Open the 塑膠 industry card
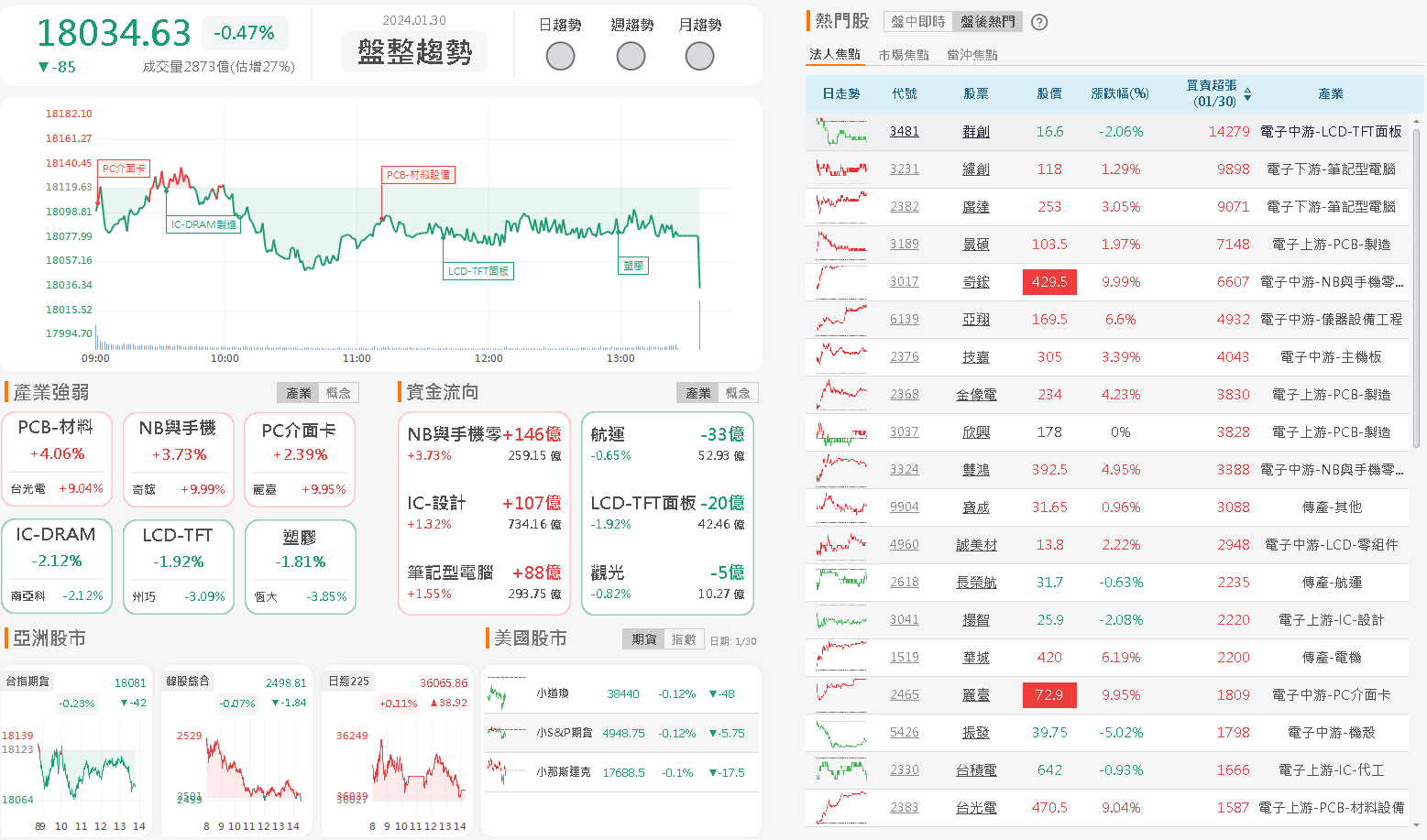This screenshot has width=1427, height=840. click(x=301, y=566)
